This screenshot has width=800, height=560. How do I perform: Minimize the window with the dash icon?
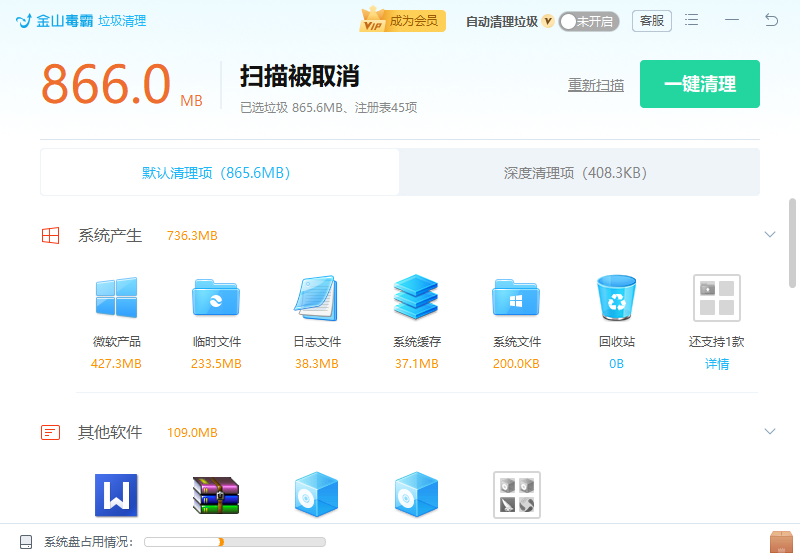pyautogui.click(x=732, y=20)
